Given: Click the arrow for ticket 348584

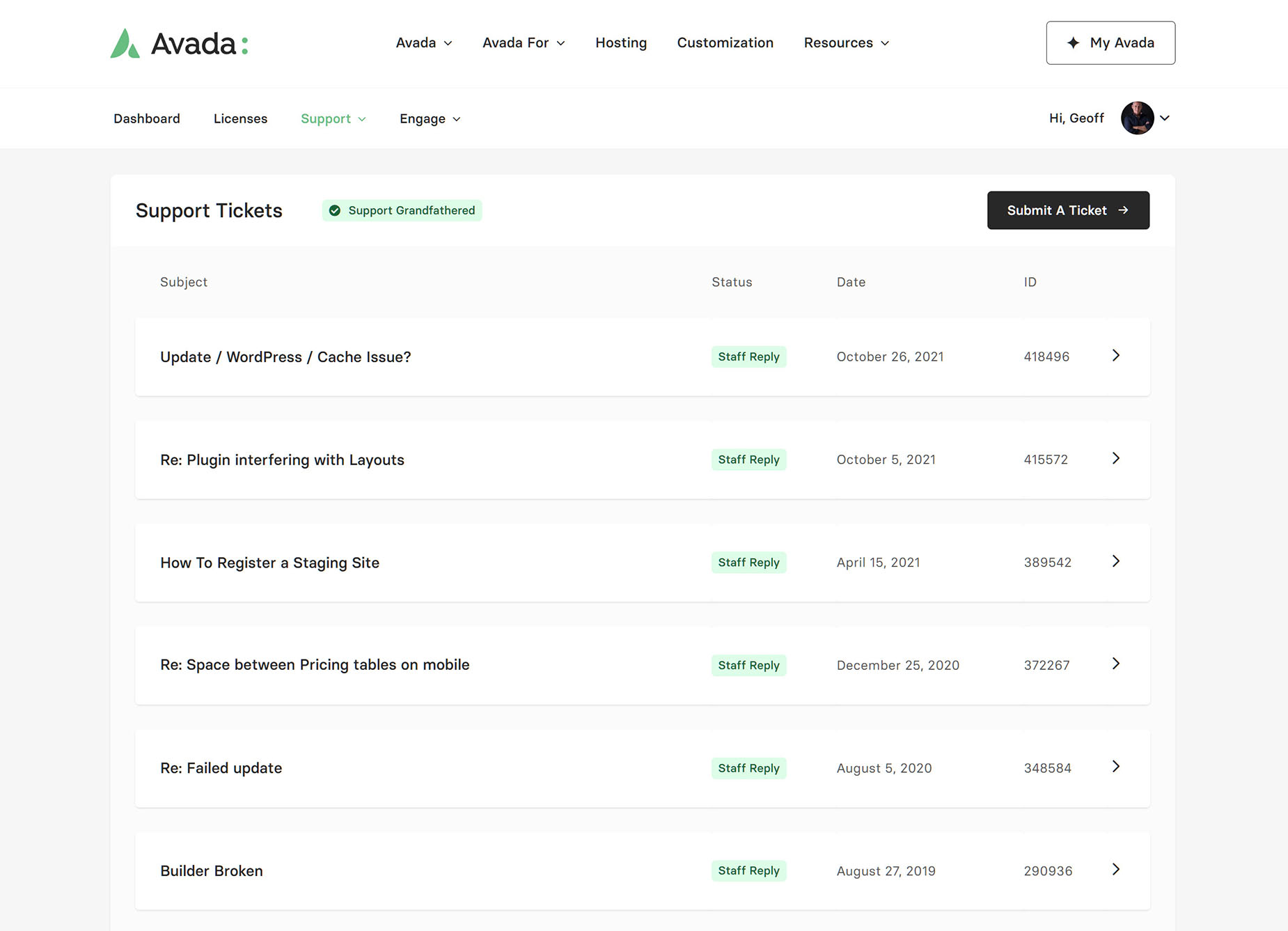Looking at the screenshot, I should pos(1115,767).
